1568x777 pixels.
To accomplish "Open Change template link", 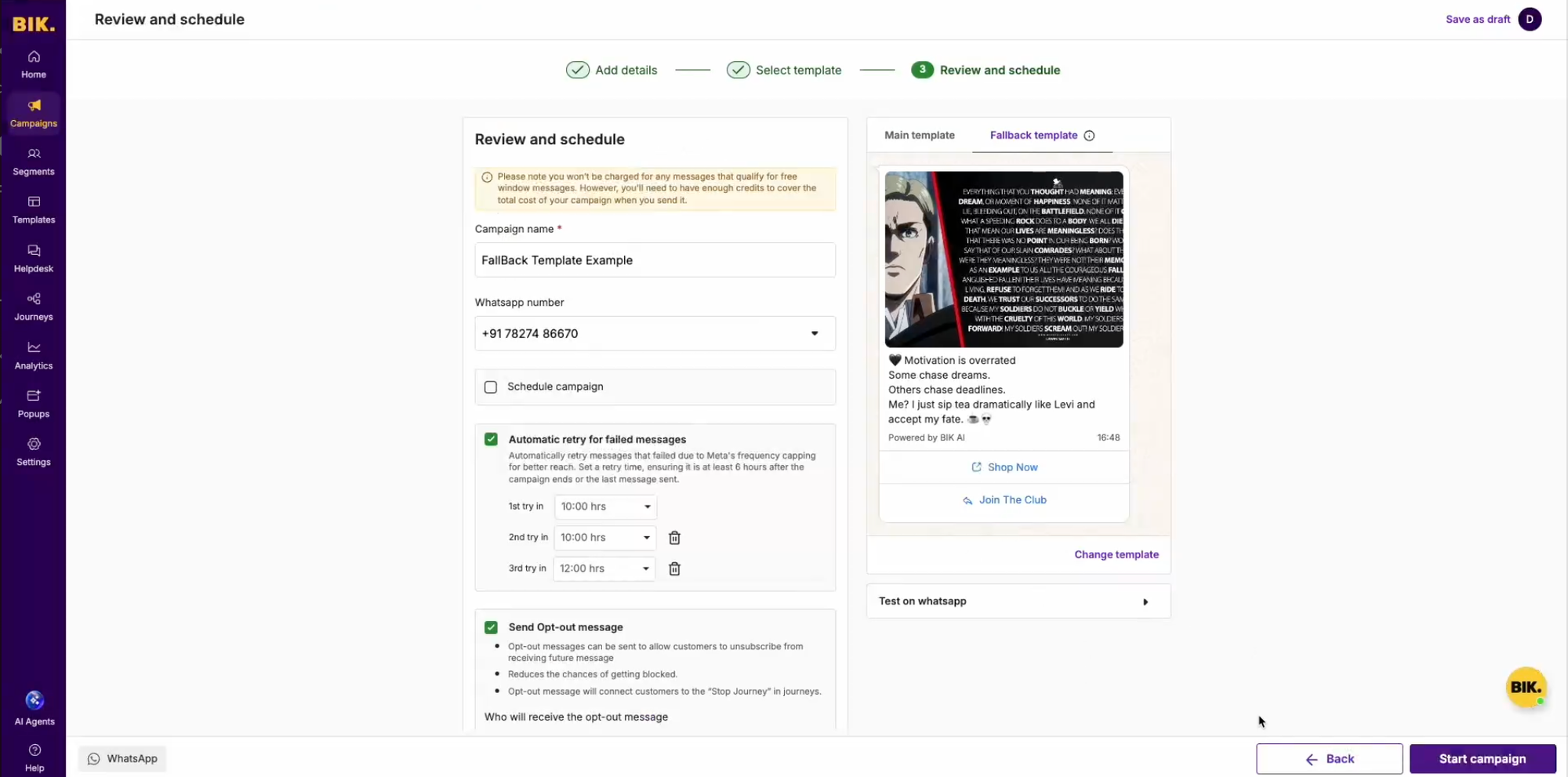I will [1116, 554].
